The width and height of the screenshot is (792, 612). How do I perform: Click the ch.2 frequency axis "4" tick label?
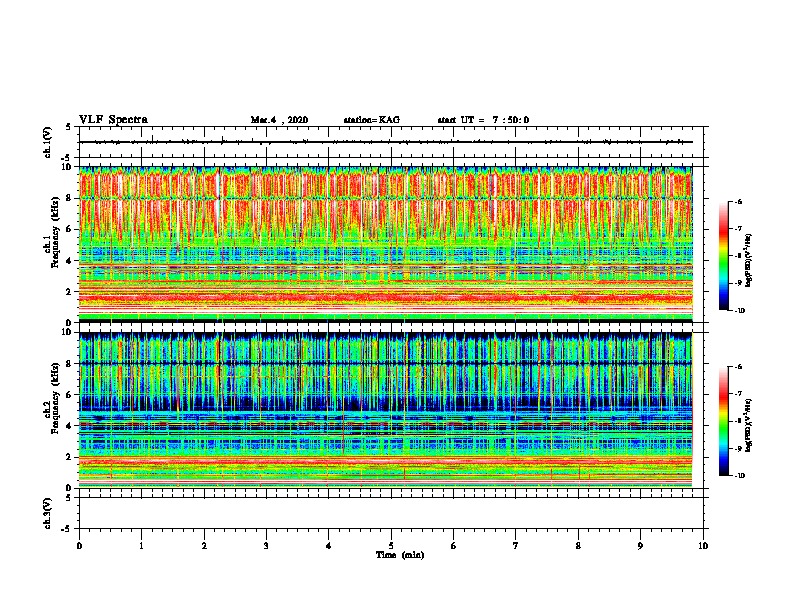tap(69, 426)
